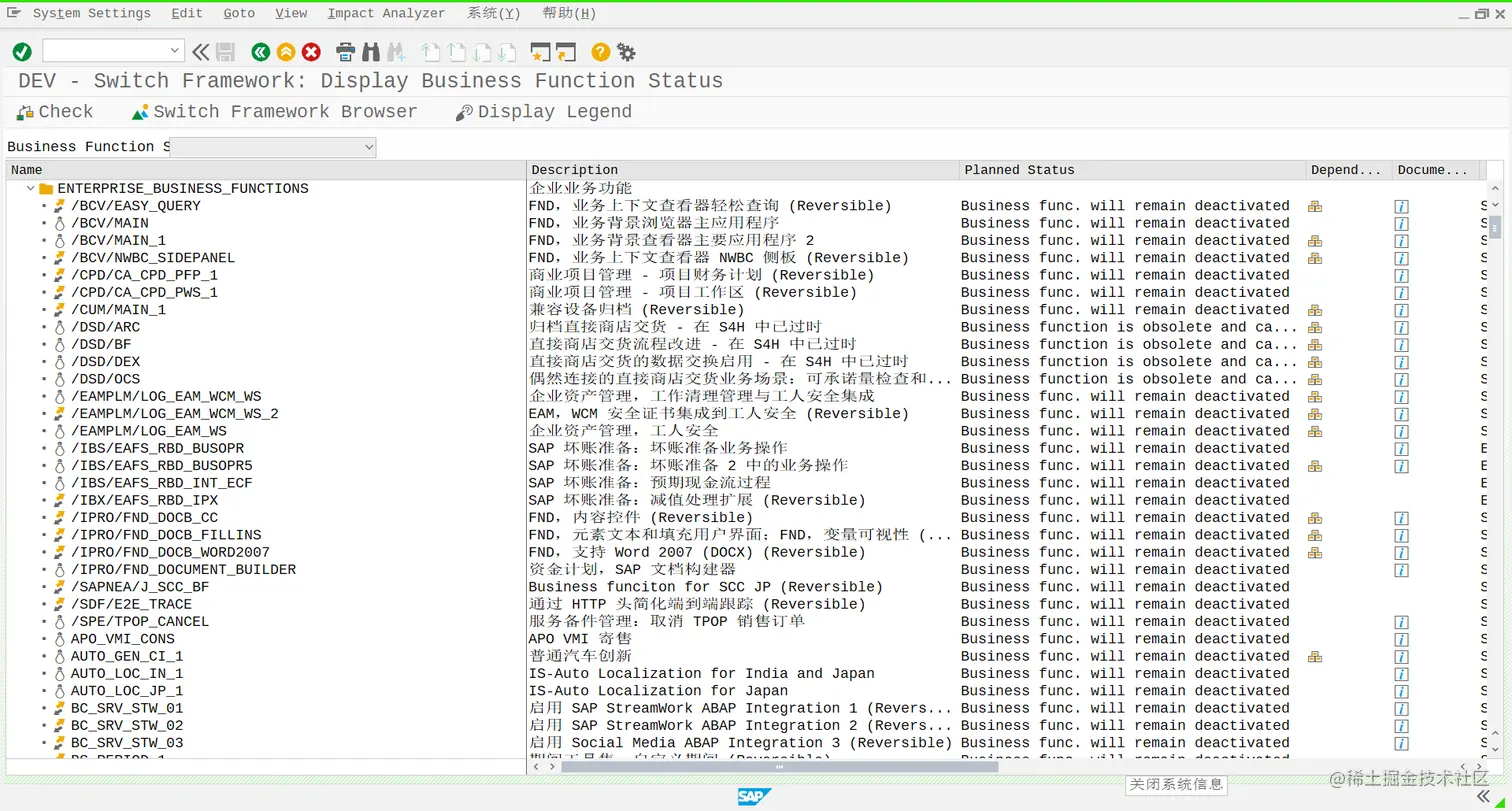The image size is (1512, 811).
Task: Select the /BCV/MAIN tree row
Action: (x=109, y=223)
